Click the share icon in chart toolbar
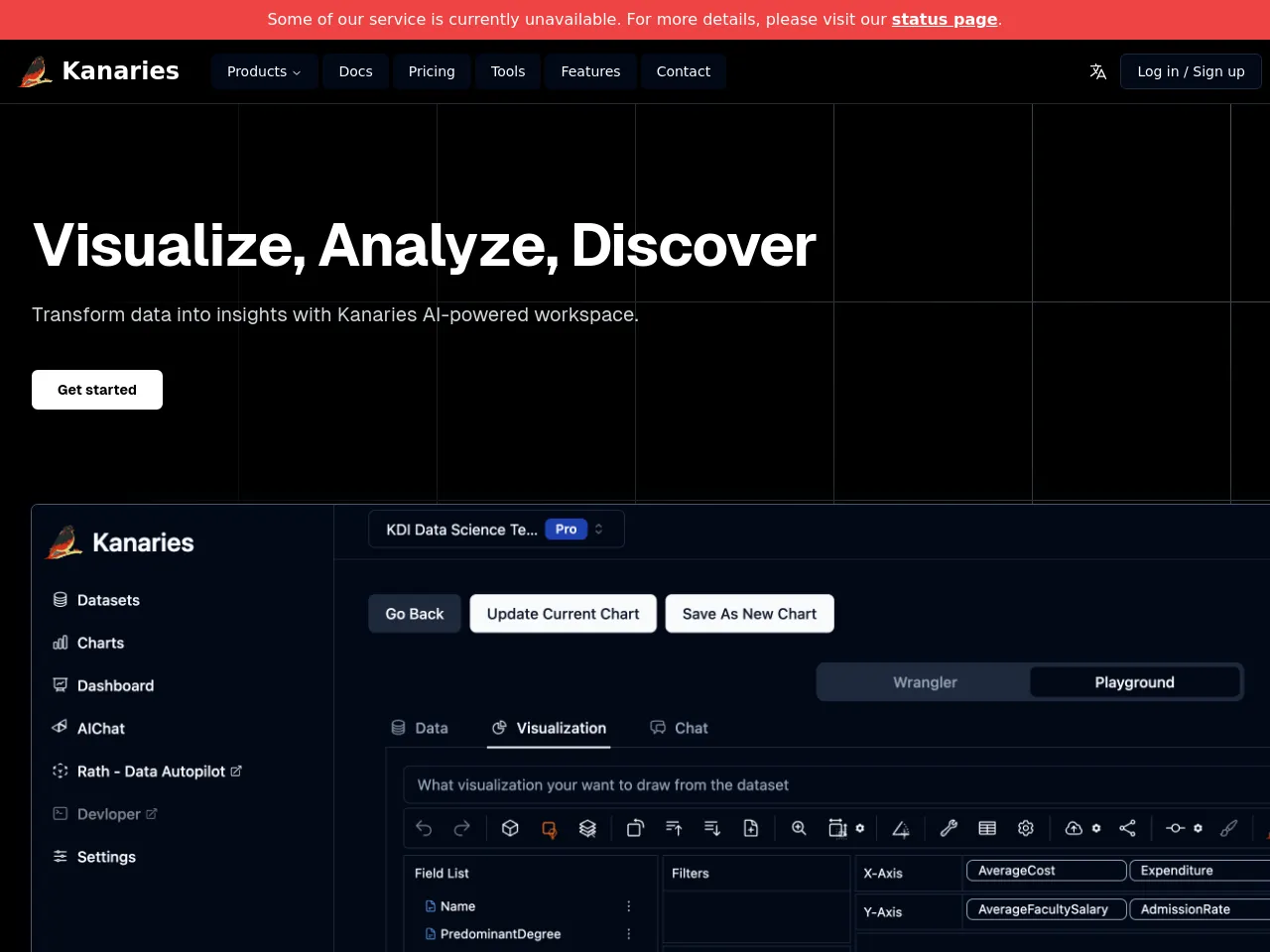This screenshot has height=952, width=1270. (x=1127, y=828)
